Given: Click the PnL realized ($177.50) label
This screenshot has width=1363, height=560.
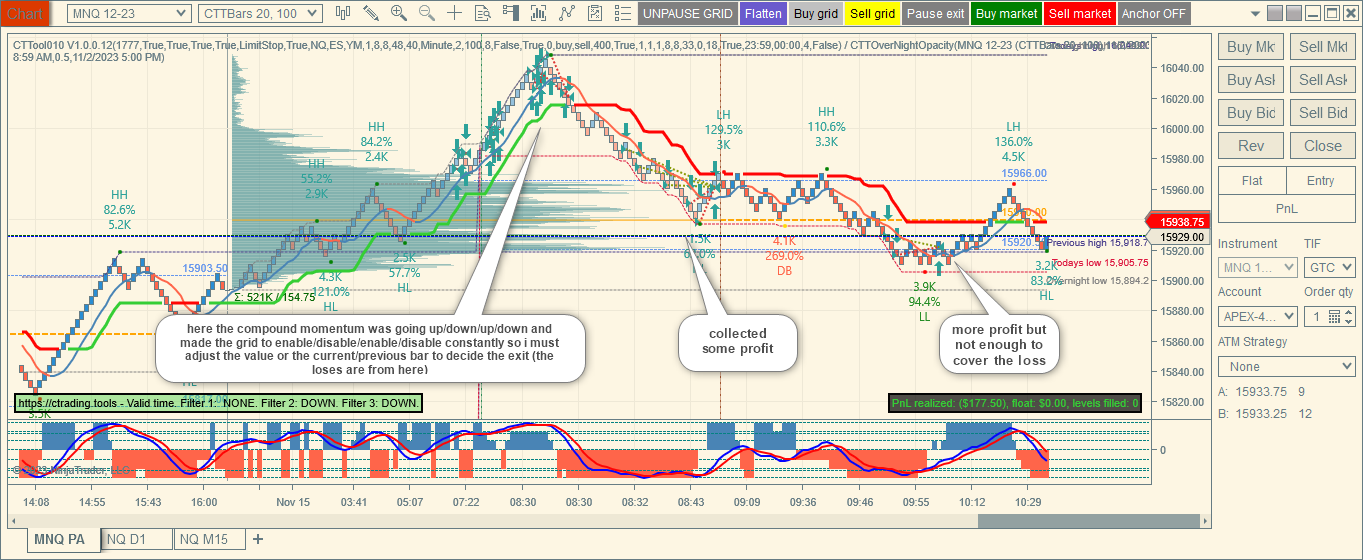Looking at the screenshot, I should tap(1014, 403).
